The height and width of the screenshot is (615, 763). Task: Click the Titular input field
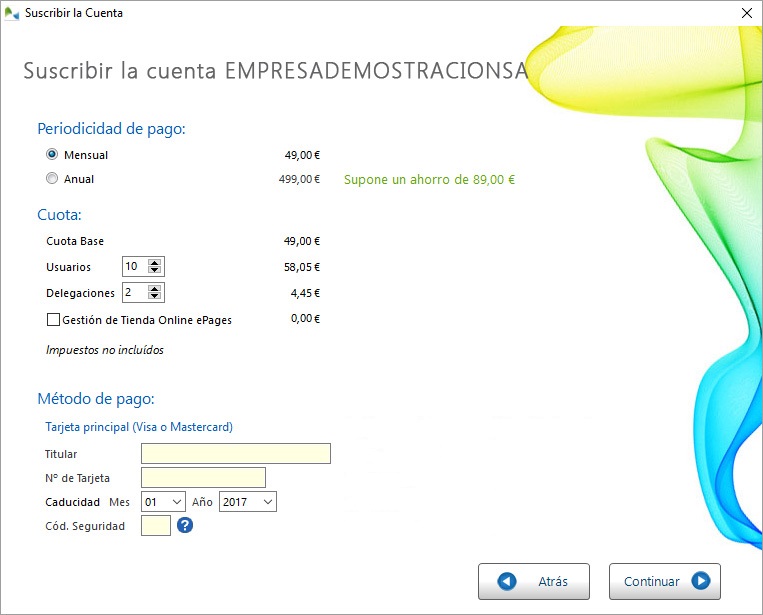[236, 453]
